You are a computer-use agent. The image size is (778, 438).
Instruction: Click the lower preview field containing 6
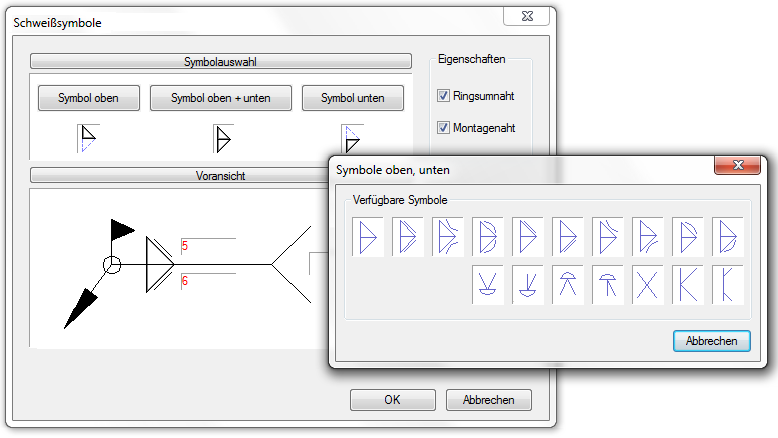coord(207,282)
